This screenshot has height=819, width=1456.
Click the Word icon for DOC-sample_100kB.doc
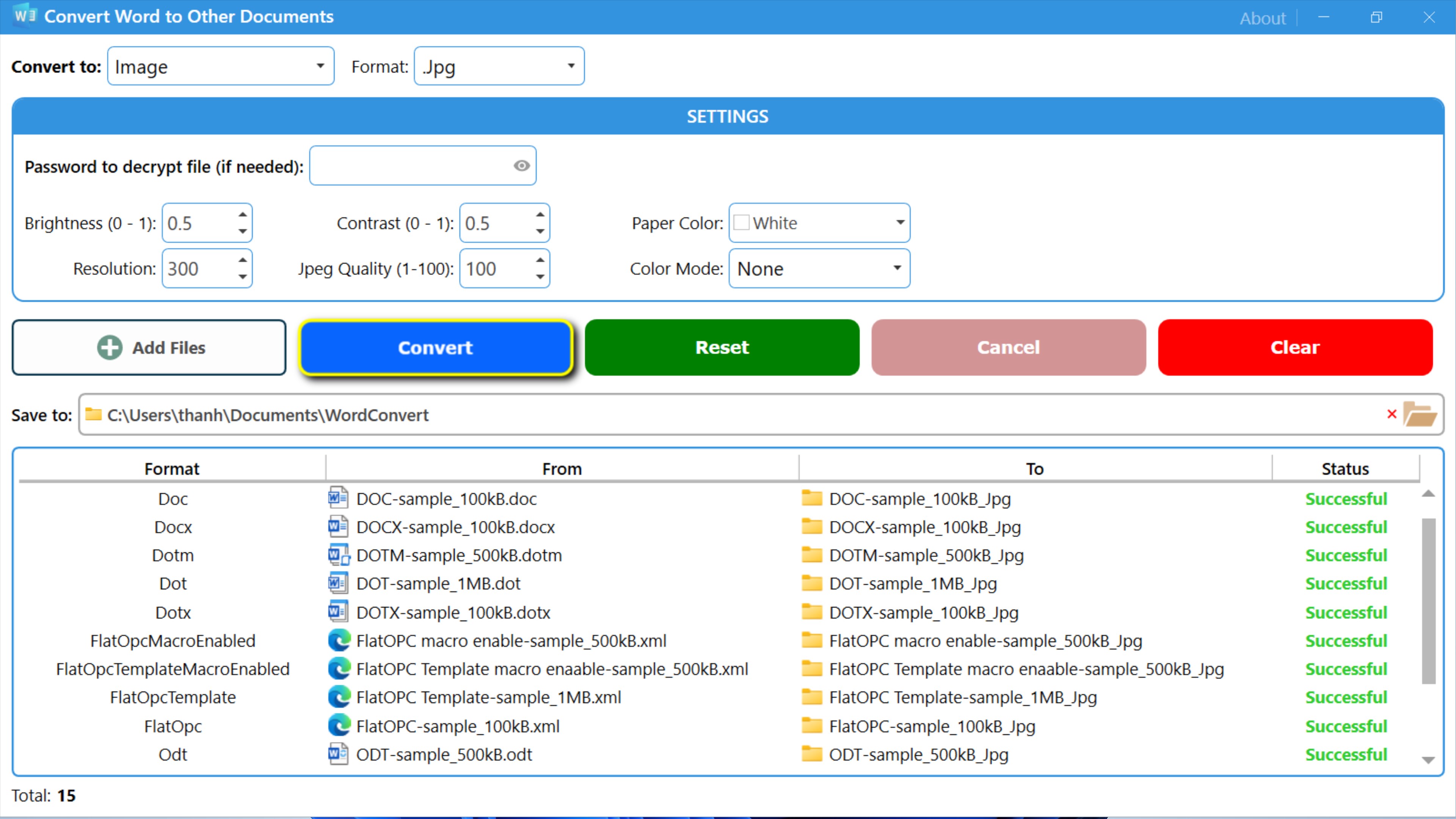pos(338,498)
